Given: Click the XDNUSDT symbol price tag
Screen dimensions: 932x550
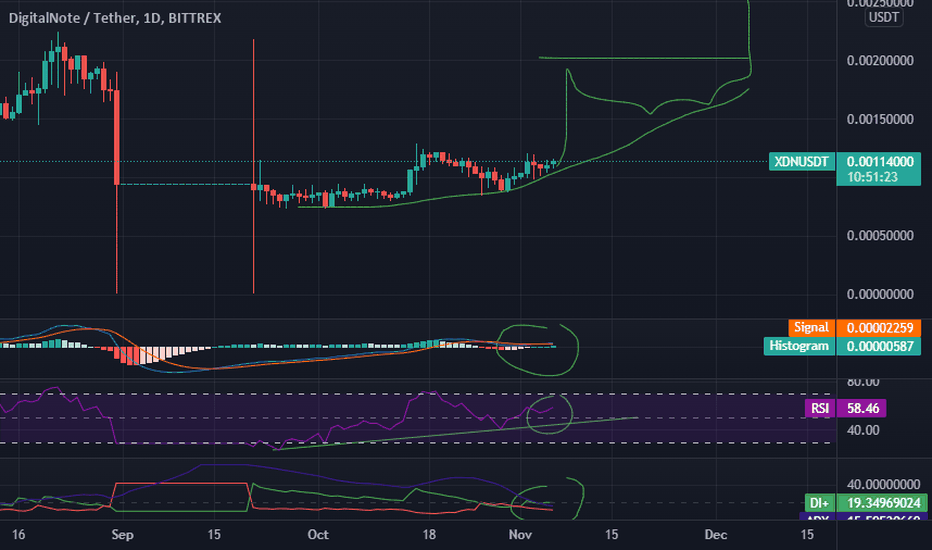Looking at the screenshot, I should click(x=801, y=162).
